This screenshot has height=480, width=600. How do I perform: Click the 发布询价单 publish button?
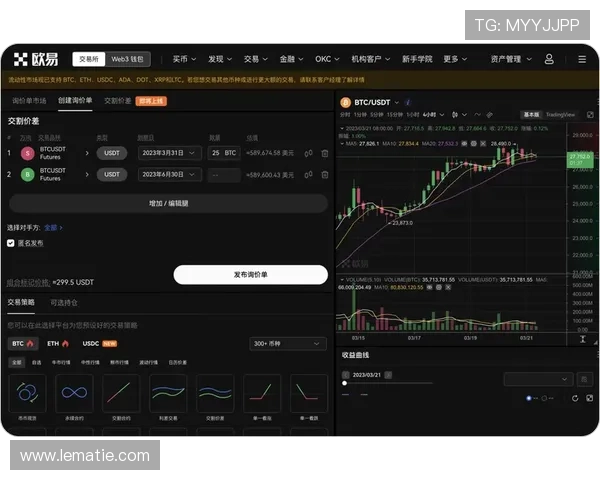coord(251,275)
